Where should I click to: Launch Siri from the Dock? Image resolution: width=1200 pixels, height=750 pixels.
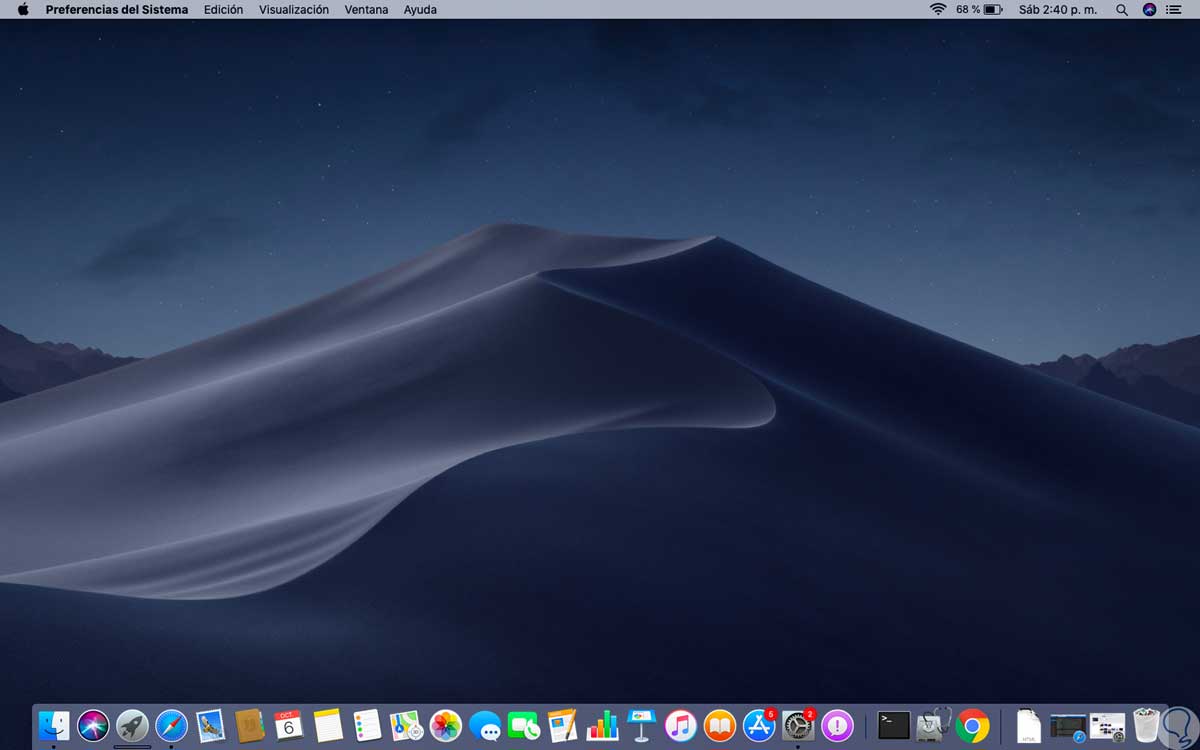coord(93,726)
